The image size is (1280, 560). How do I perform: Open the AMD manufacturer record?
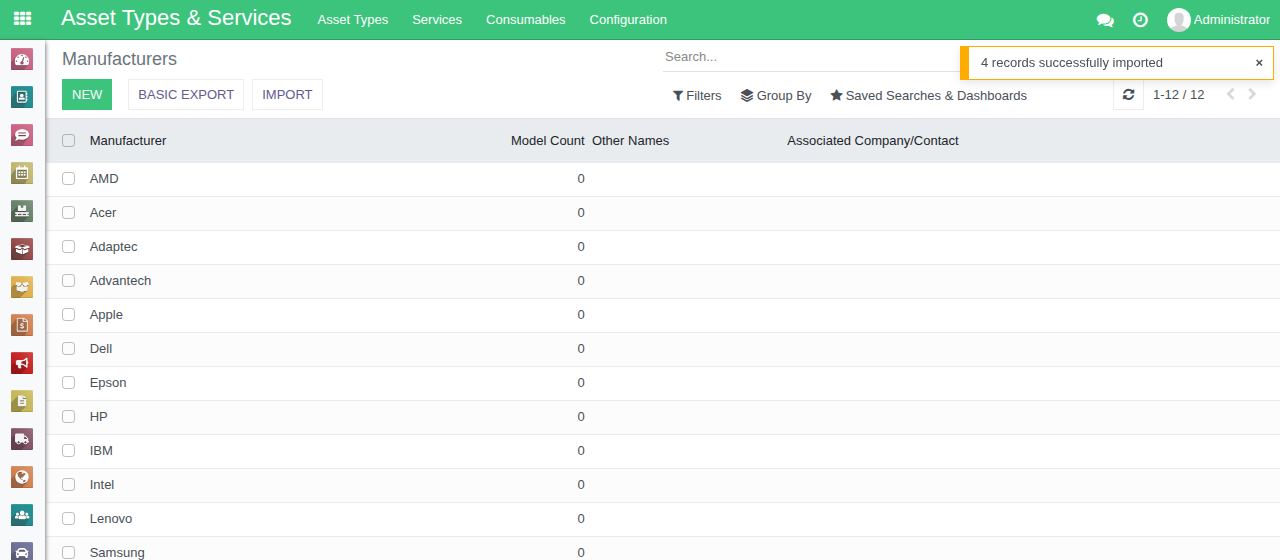104,179
